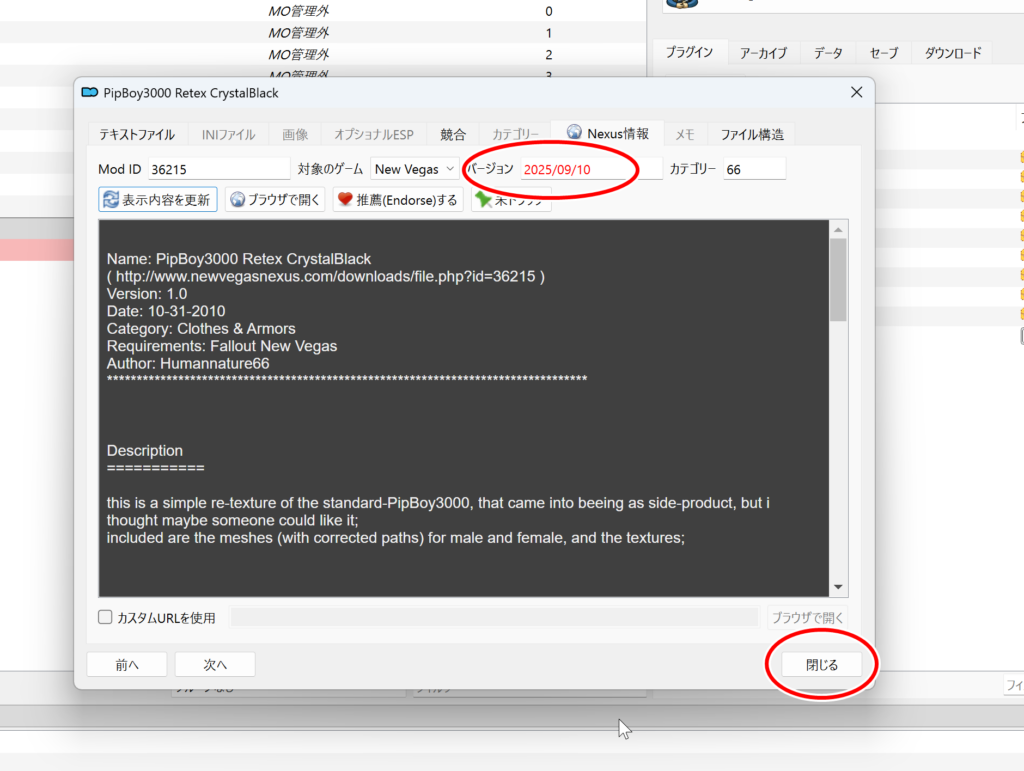Switch to the オプショナルESP tab

point(373,134)
